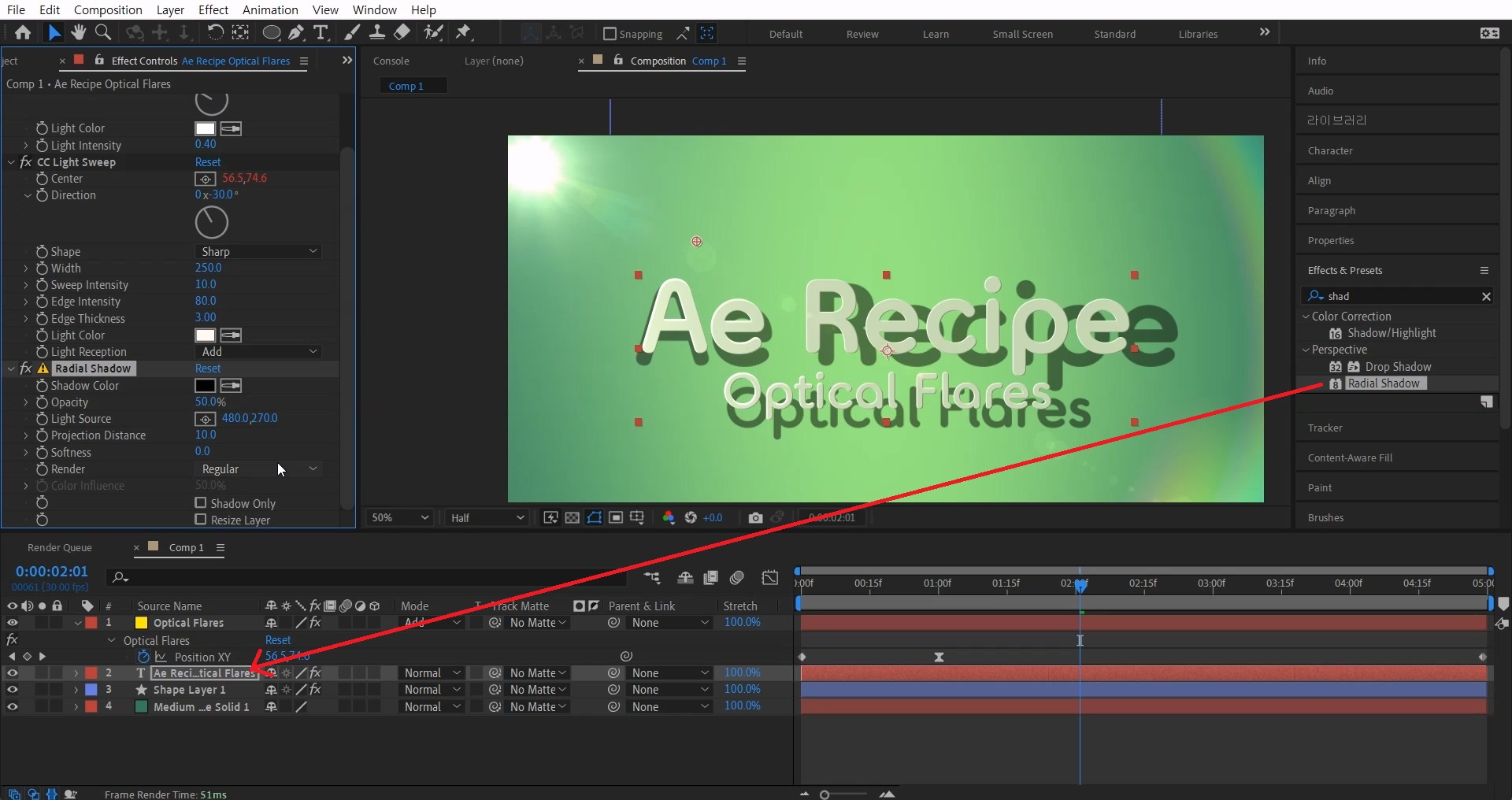Toggle the Softness stopwatch
Image resolution: width=1512 pixels, height=800 pixels.
click(42, 453)
